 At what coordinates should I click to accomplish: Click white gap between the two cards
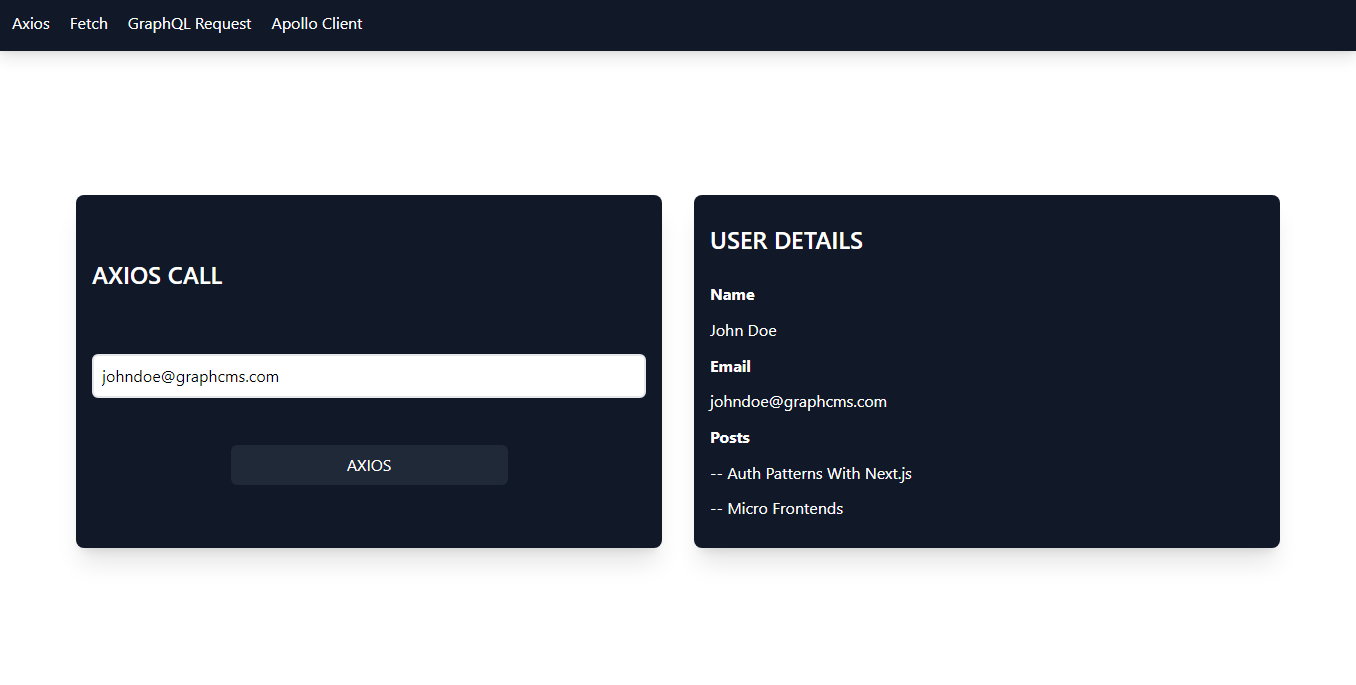click(678, 370)
